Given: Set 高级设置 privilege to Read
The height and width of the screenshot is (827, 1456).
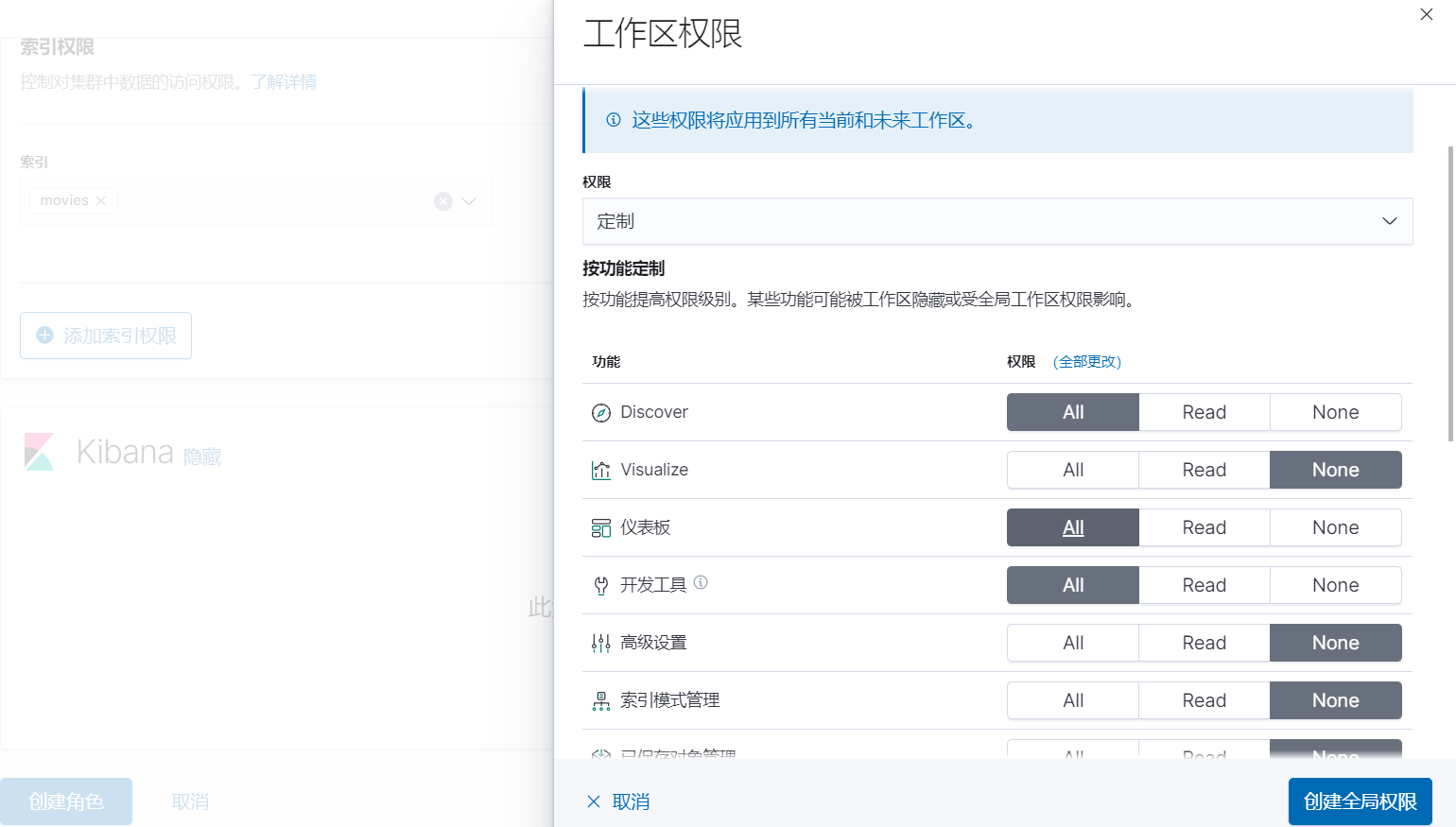Looking at the screenshot, I should pos(1204,643).
